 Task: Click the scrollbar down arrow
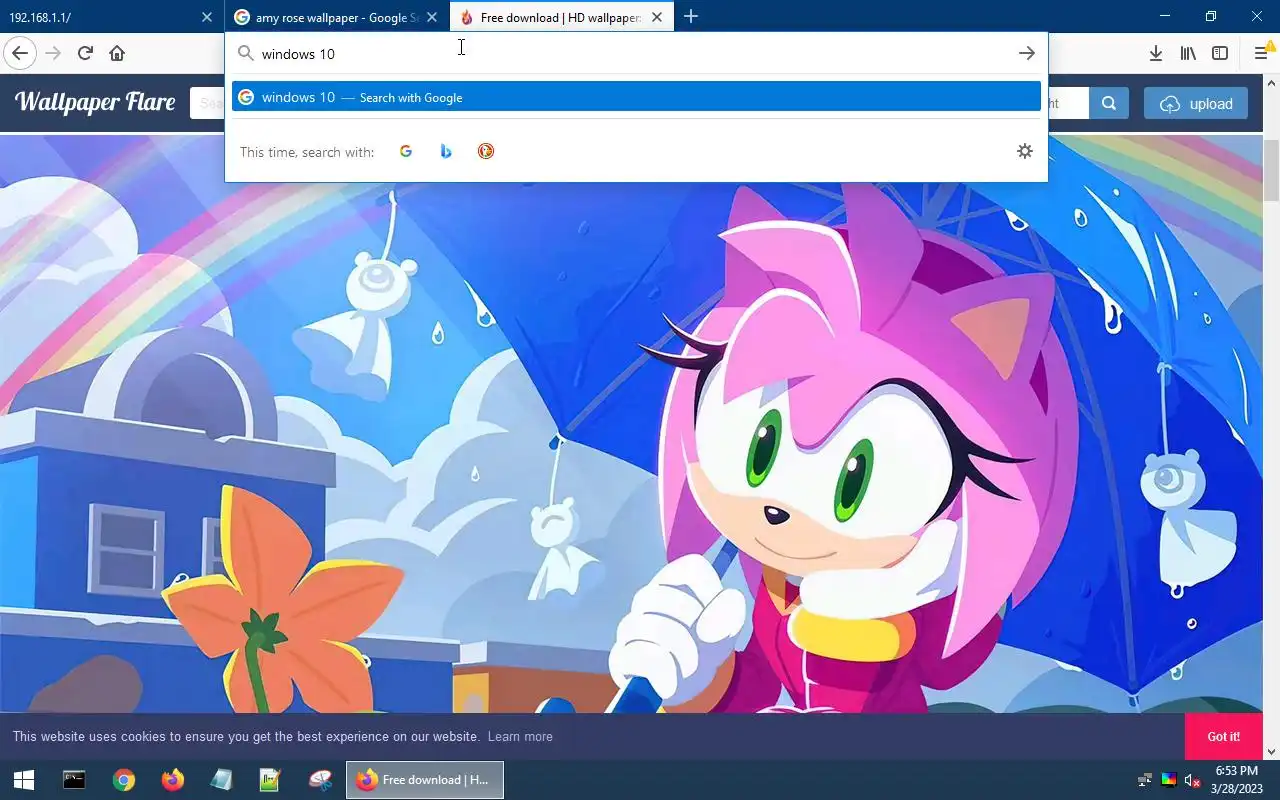click(x=1271, y=752)
